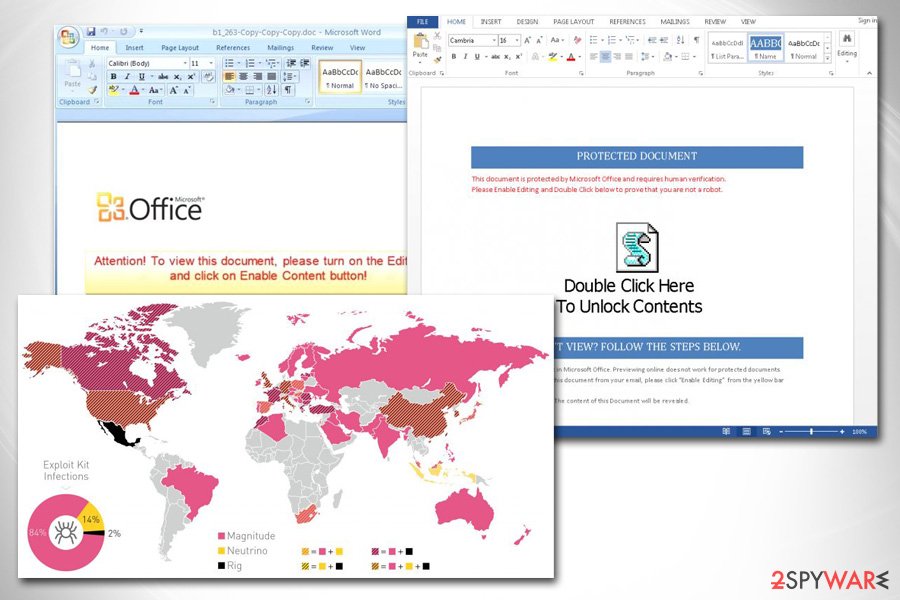Viewport: 900px width, 600px height.
Task: Click Sign in link in Word 2013
Action: pos(867,21)
